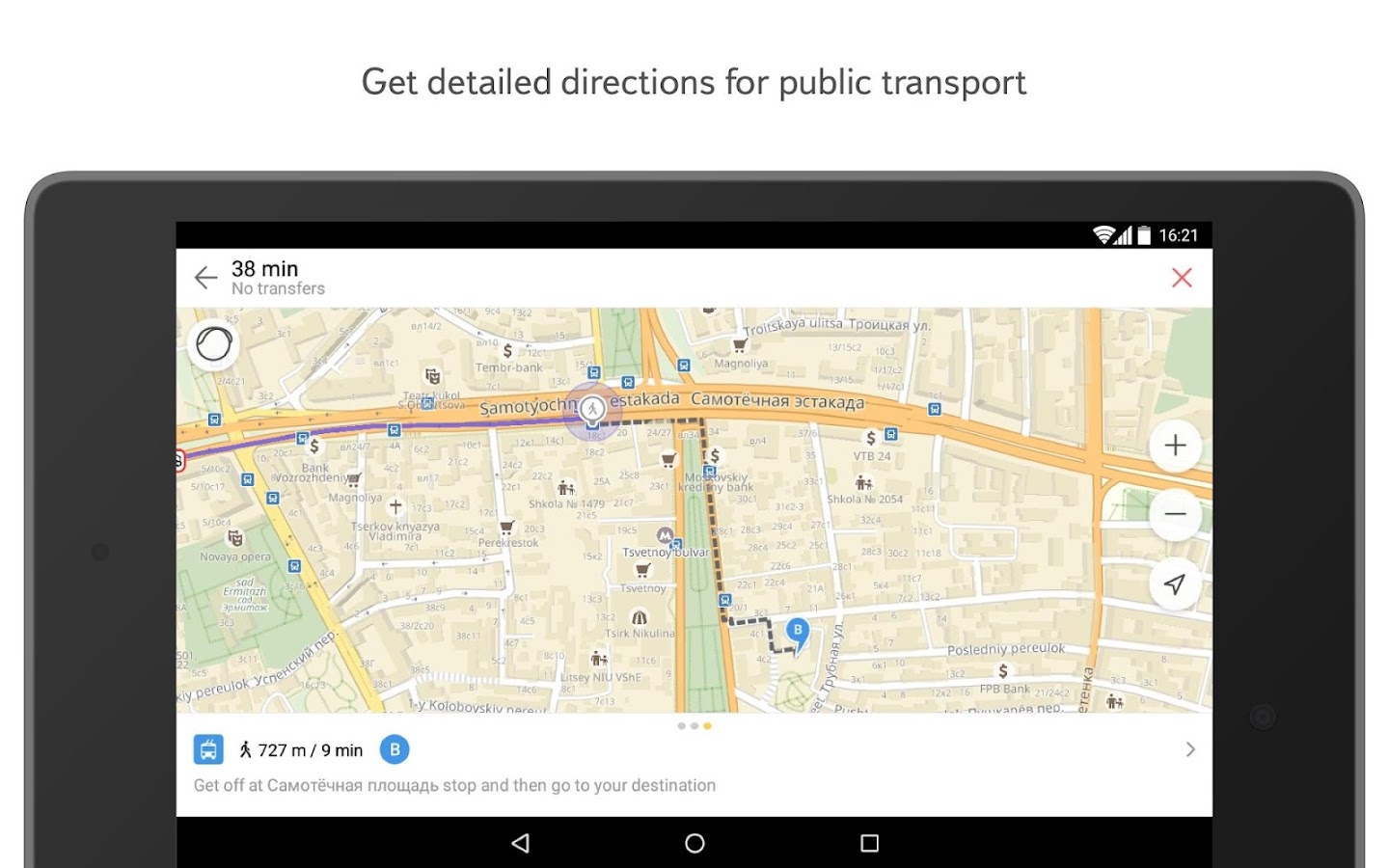
Task: Tap the compass icon on the map
Action: [214, 344]
